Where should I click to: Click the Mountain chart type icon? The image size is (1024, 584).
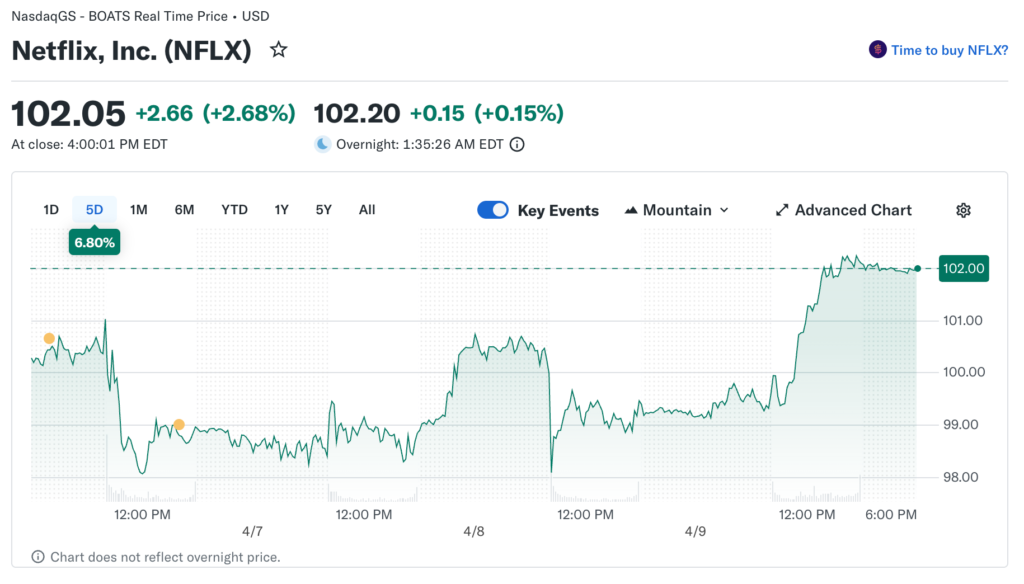pos(631,210)
